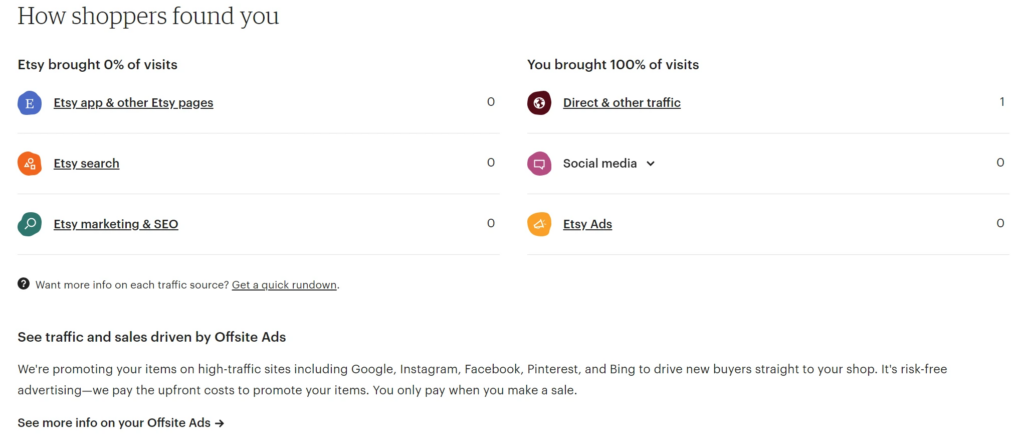This screenshot has width=1024, height=438.
Task: Click the Direct traffic visit count "1"
Action: click(1001, 102)
